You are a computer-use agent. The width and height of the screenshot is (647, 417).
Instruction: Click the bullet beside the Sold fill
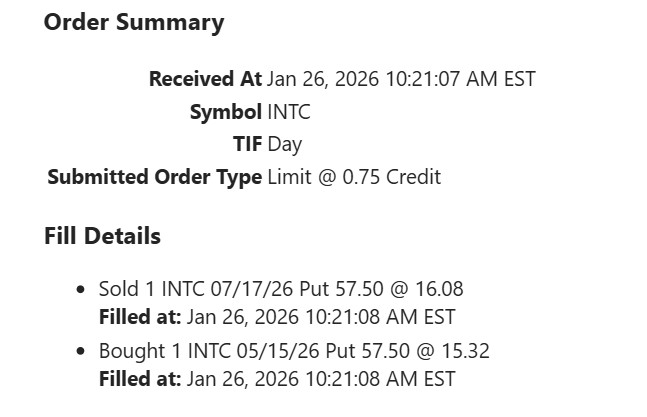click(x=81, y=290)
